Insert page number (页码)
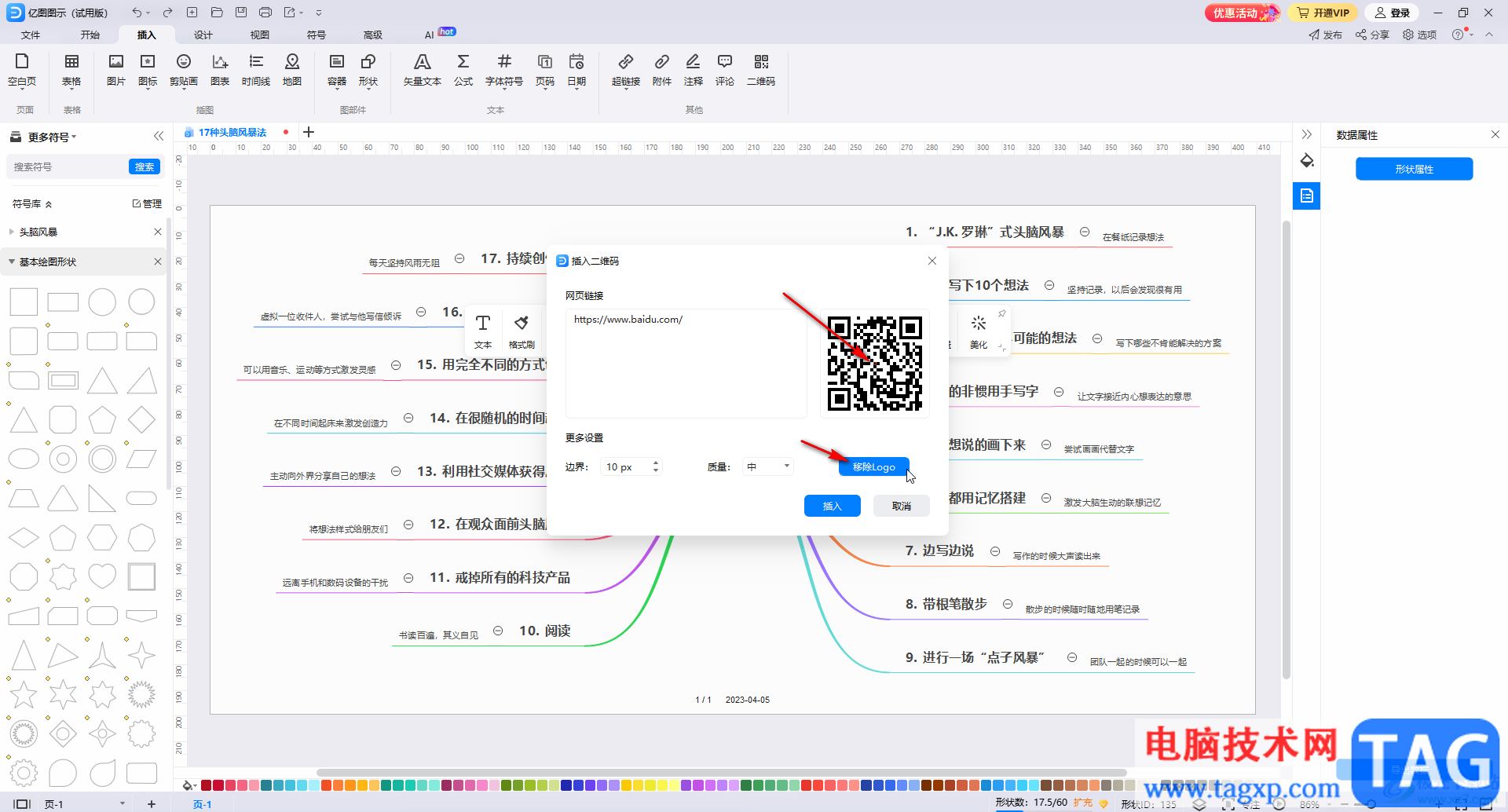The image size is (1508, 812). (x=545, y=70)
